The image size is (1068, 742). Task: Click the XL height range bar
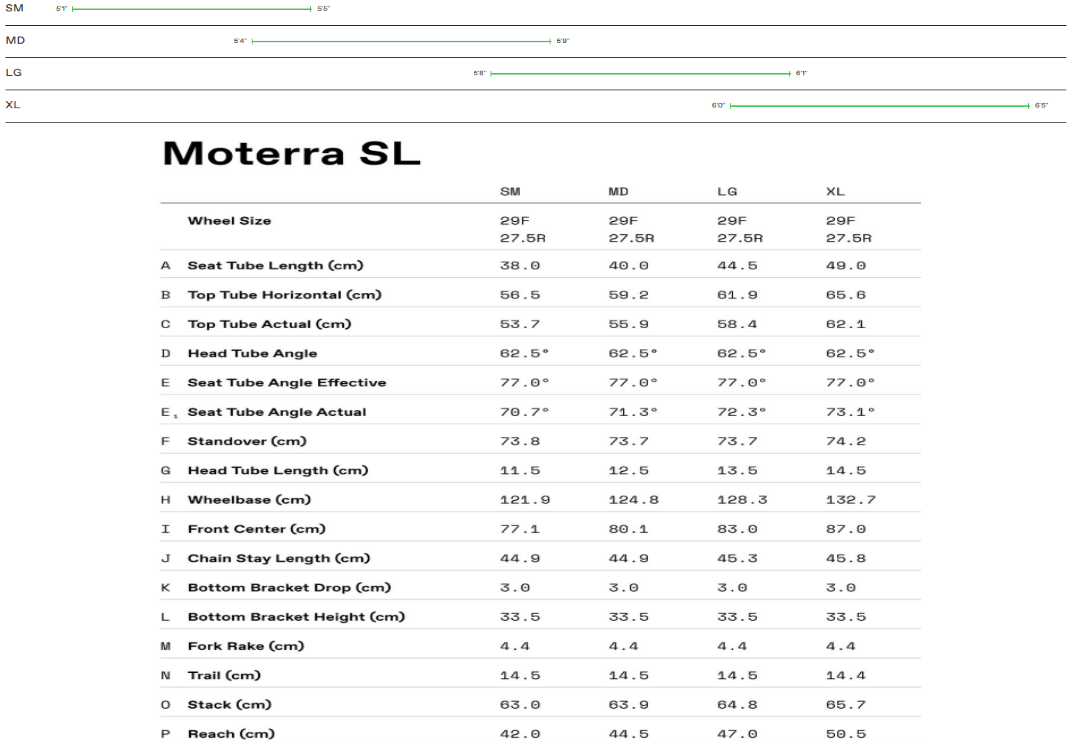coord(879,105)
